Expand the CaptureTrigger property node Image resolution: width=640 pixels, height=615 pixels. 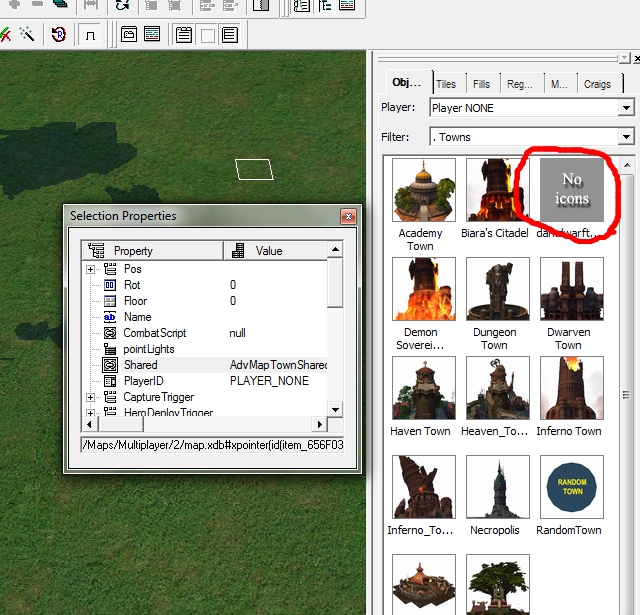(x=90, y=397)
